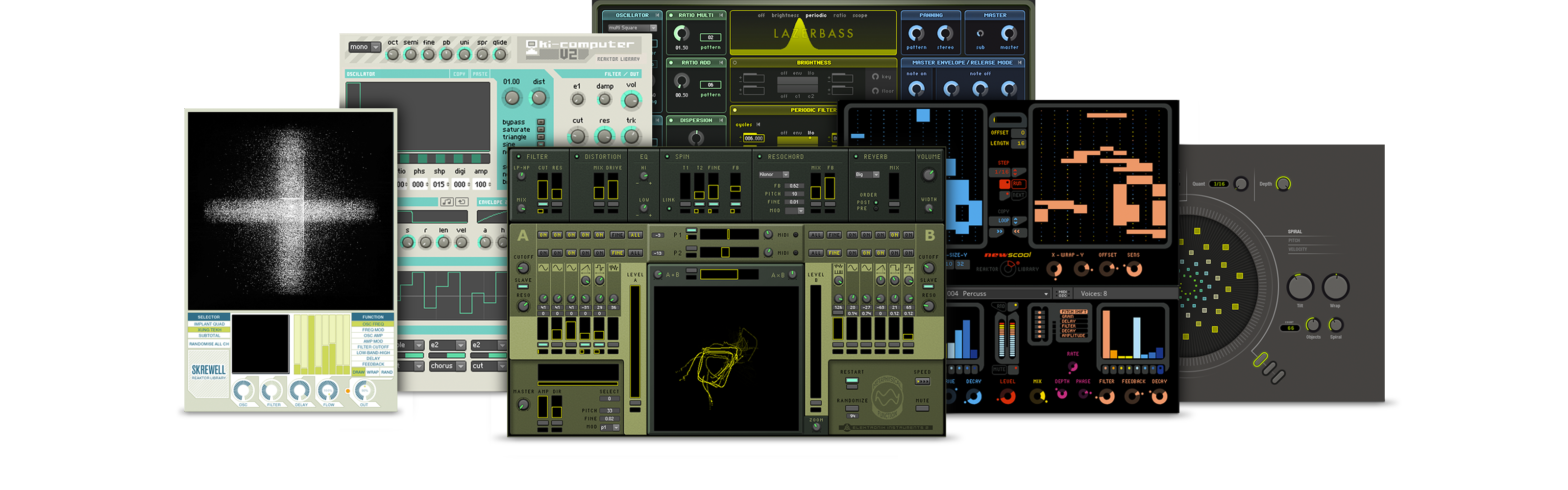Click the DRAW button in Skrewell
1568x490 pixels.
click(x=359, y=372)
